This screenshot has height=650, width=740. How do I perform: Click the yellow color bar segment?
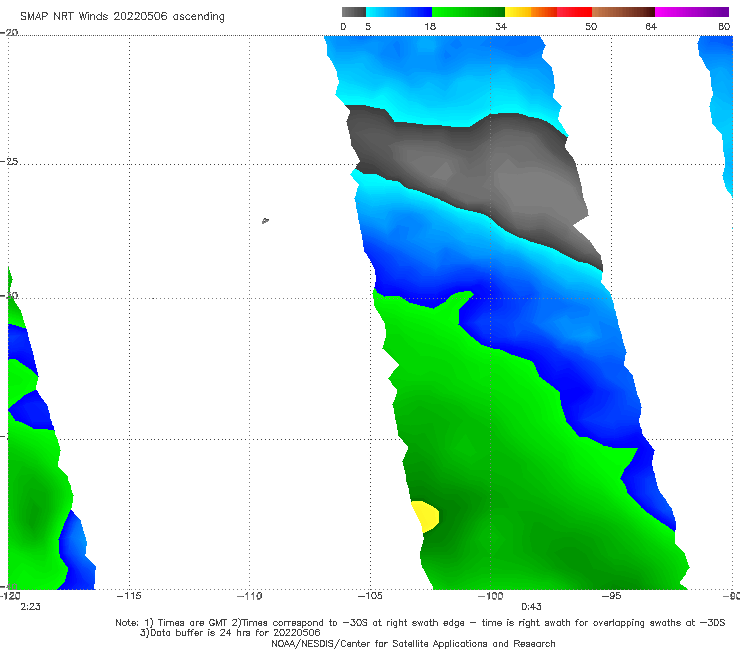coord(518,12)
